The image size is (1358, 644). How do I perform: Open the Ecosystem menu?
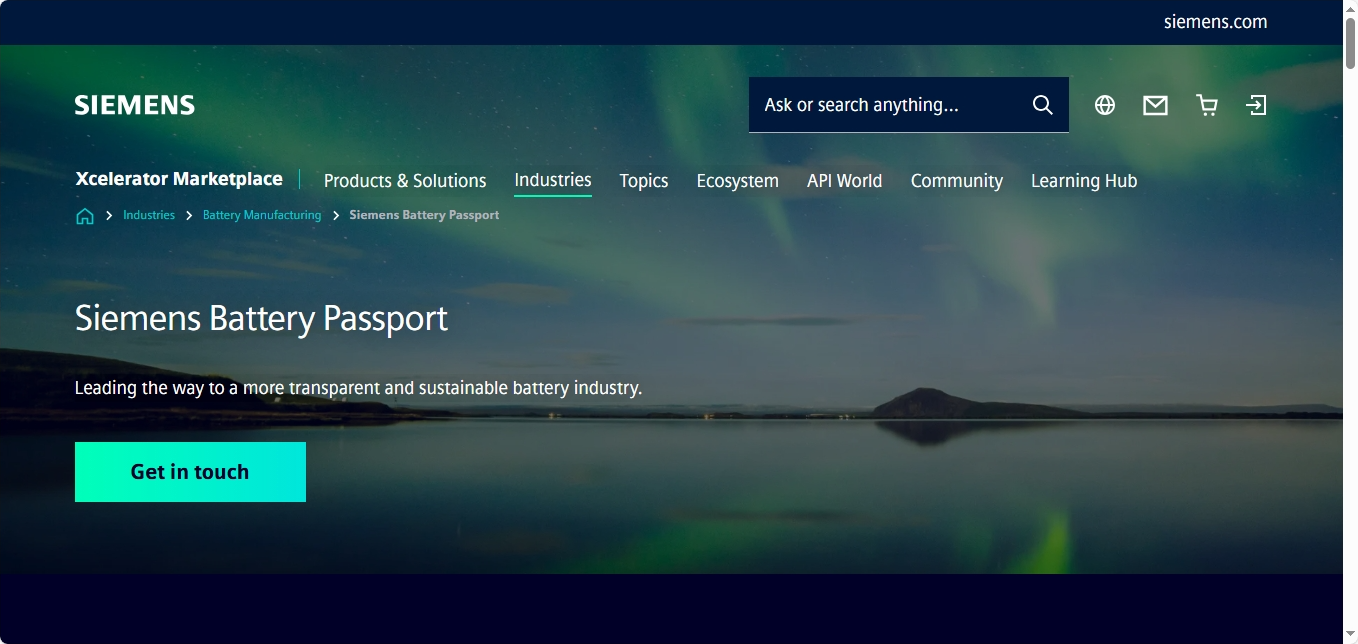[x=737, y=181]
